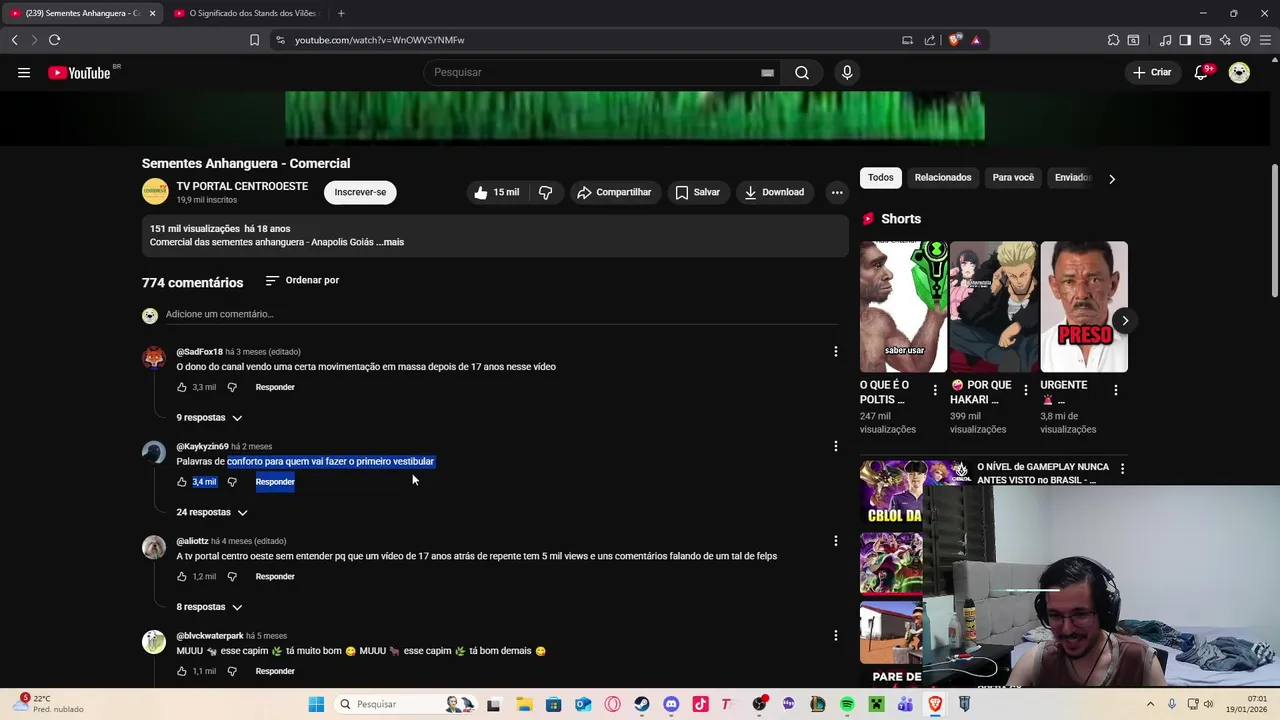Expand the 9 respostas thread

(x=210, y=417)
